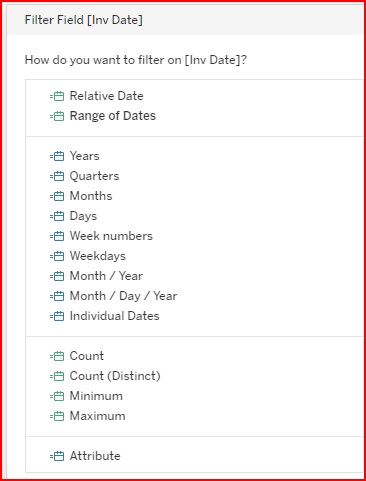This screenshot has height=481, width=366.
Task: Click the calendar icon beside Relative Date
Action: (57, 96)
